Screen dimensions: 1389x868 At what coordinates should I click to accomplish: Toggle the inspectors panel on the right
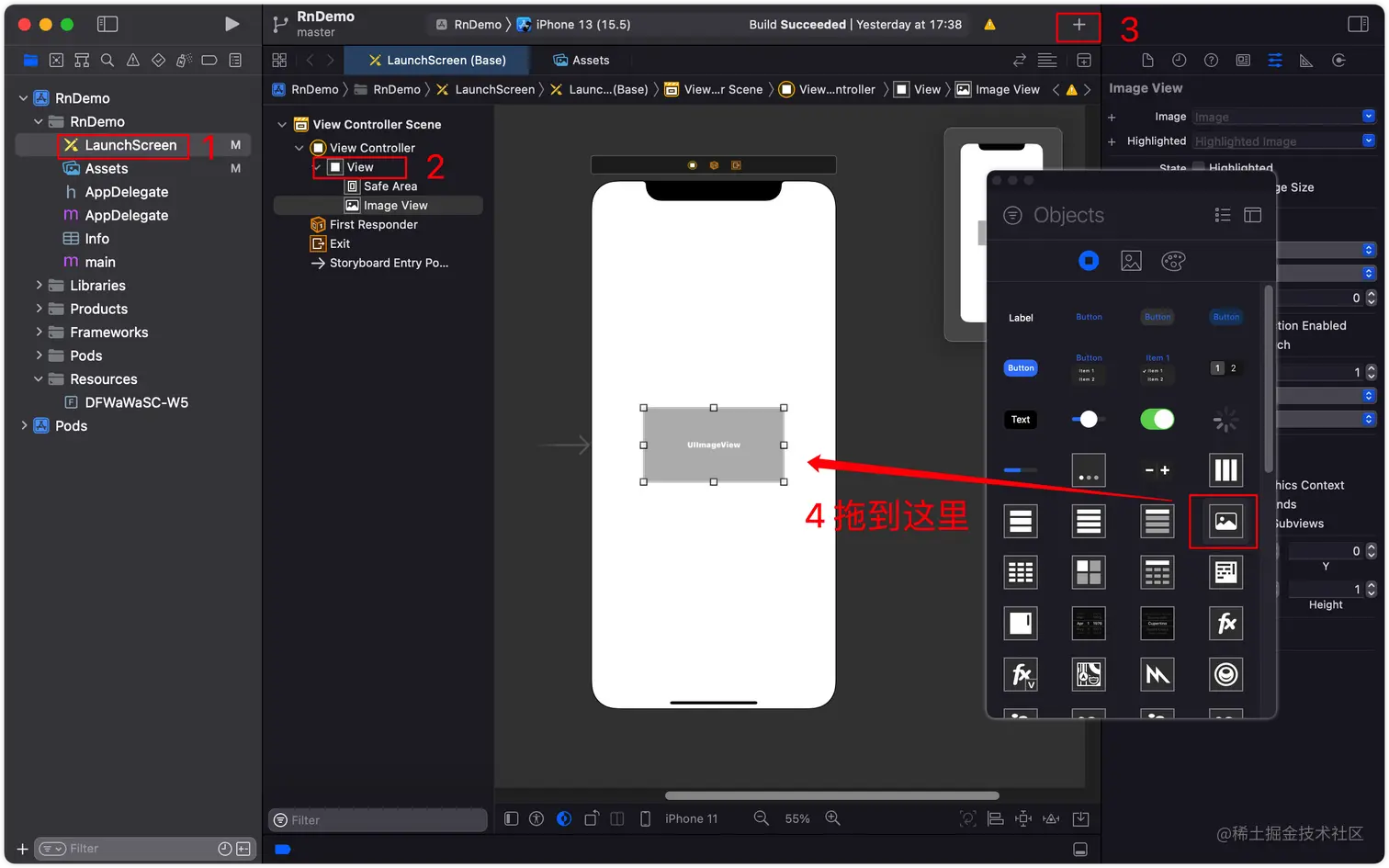tap(1358, 24)
